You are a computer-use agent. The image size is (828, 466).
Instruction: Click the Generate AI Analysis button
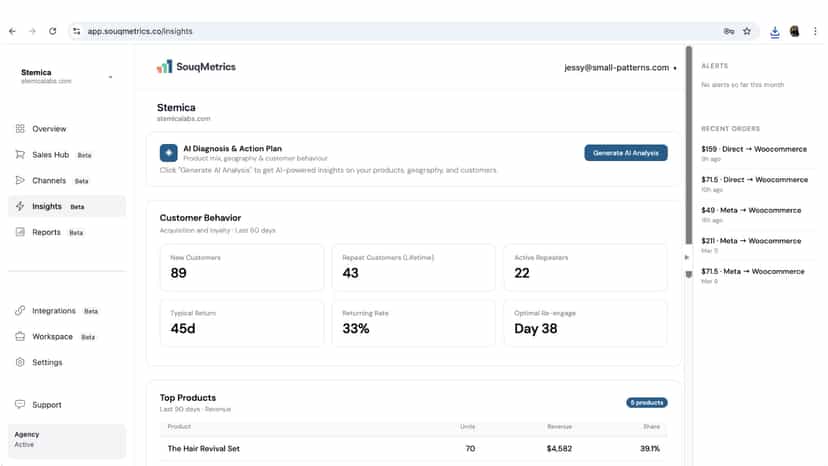(626, 153)
